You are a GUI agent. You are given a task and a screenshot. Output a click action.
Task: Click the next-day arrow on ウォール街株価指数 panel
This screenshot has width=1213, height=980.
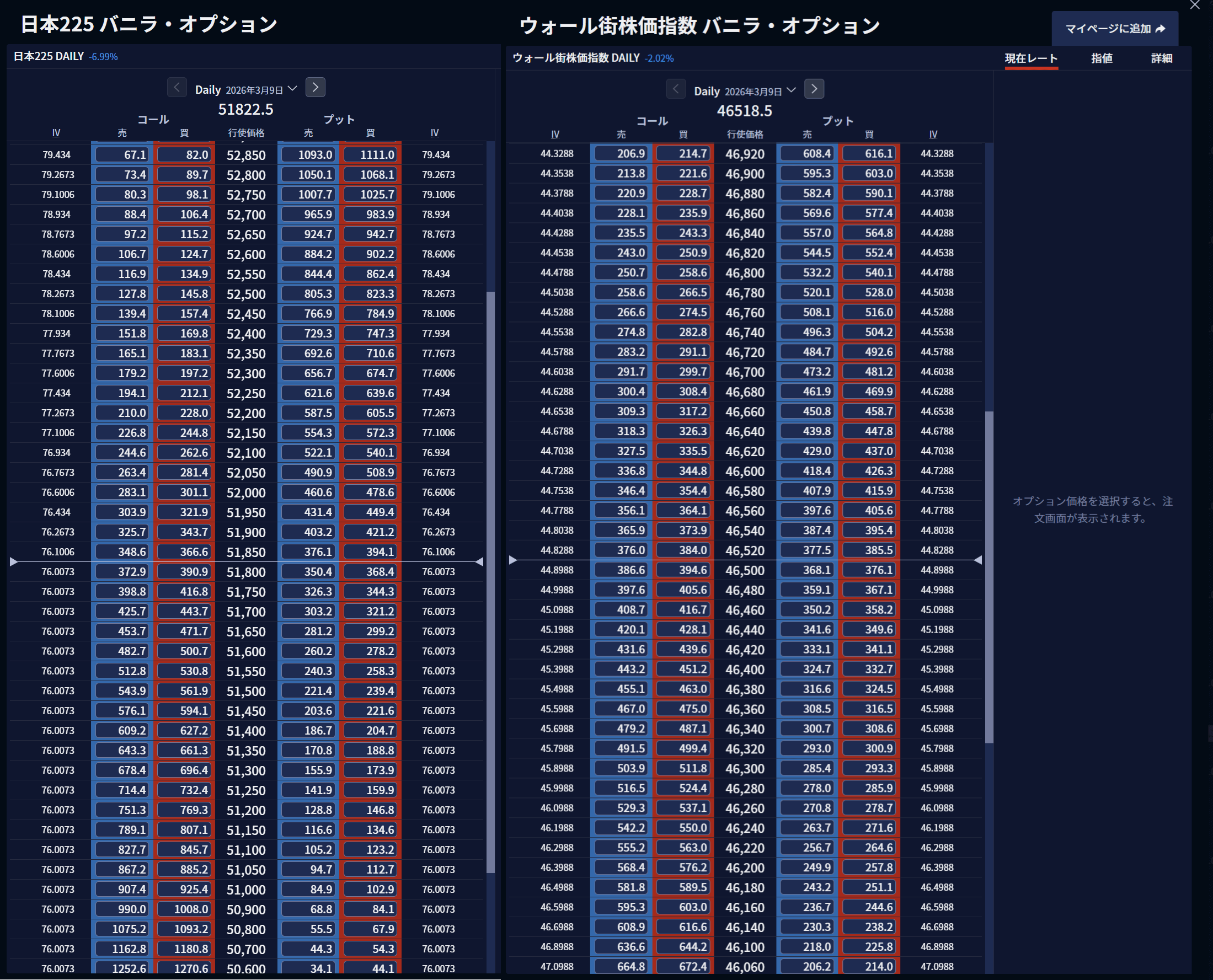tap(814, 89)
